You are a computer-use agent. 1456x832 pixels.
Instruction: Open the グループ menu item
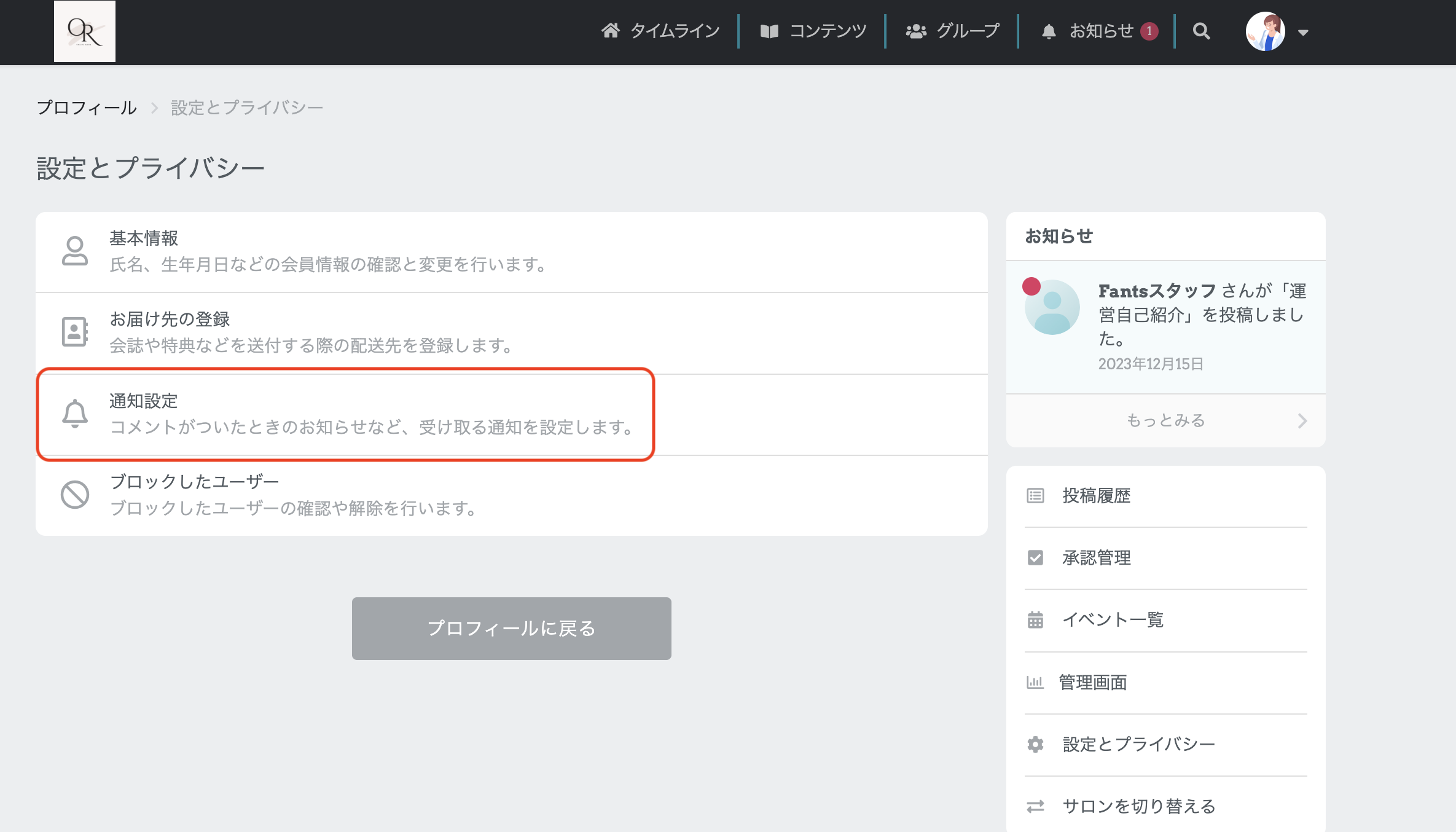click(953, 31)
